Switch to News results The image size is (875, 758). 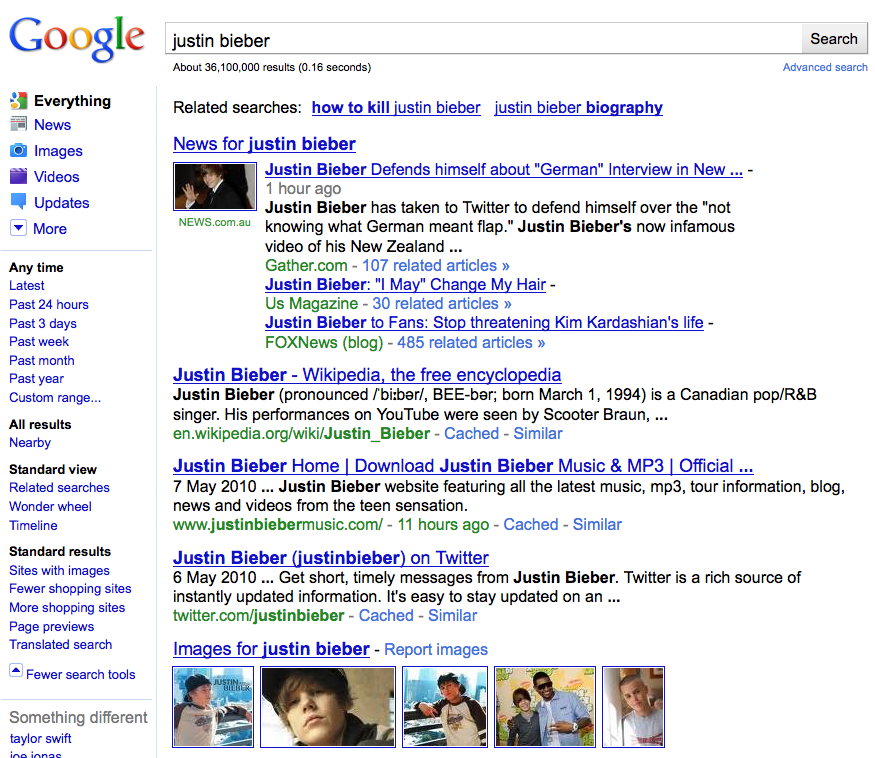52,124
